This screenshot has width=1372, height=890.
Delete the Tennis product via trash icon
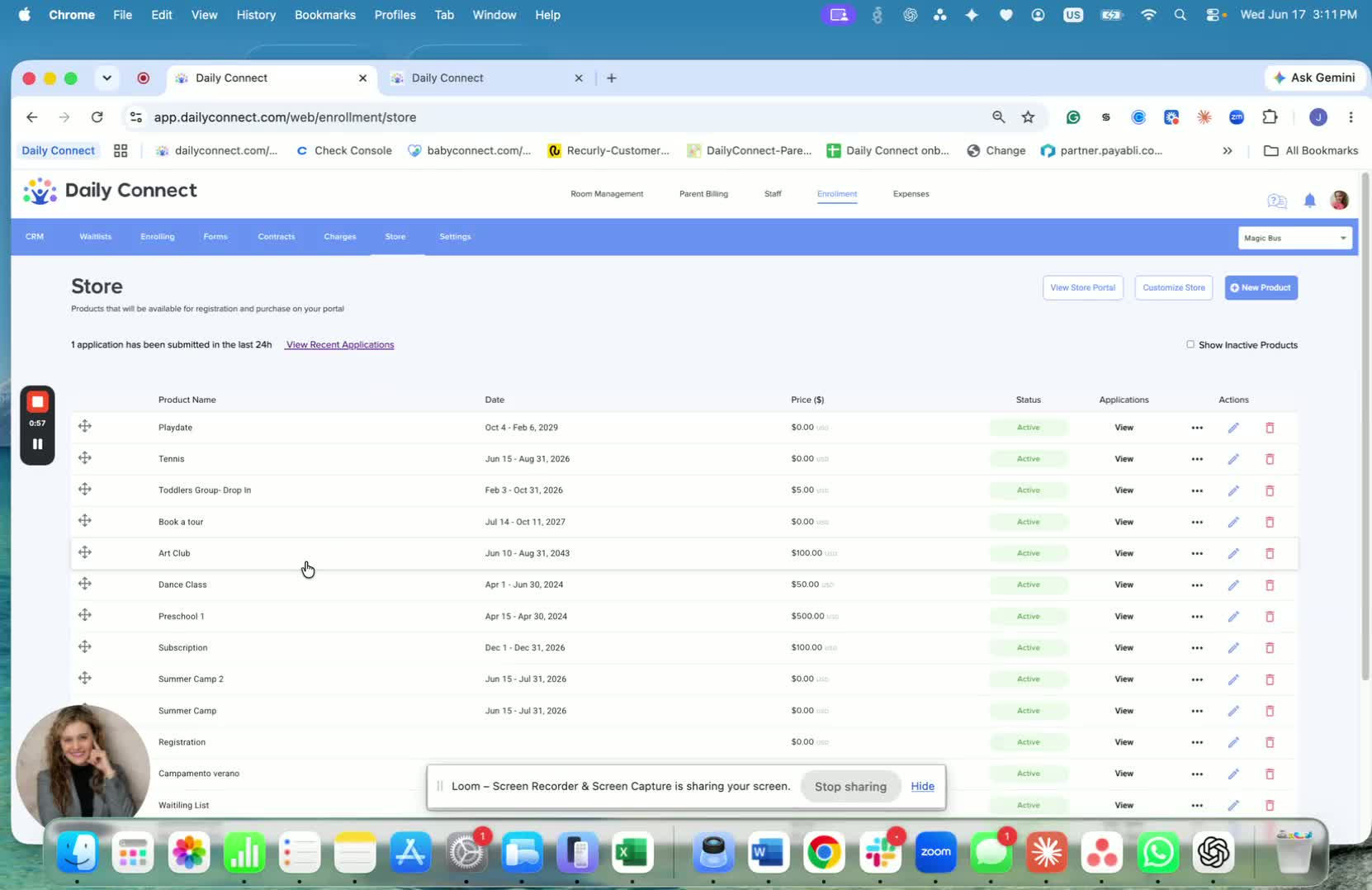click(x=1270, y=459)
